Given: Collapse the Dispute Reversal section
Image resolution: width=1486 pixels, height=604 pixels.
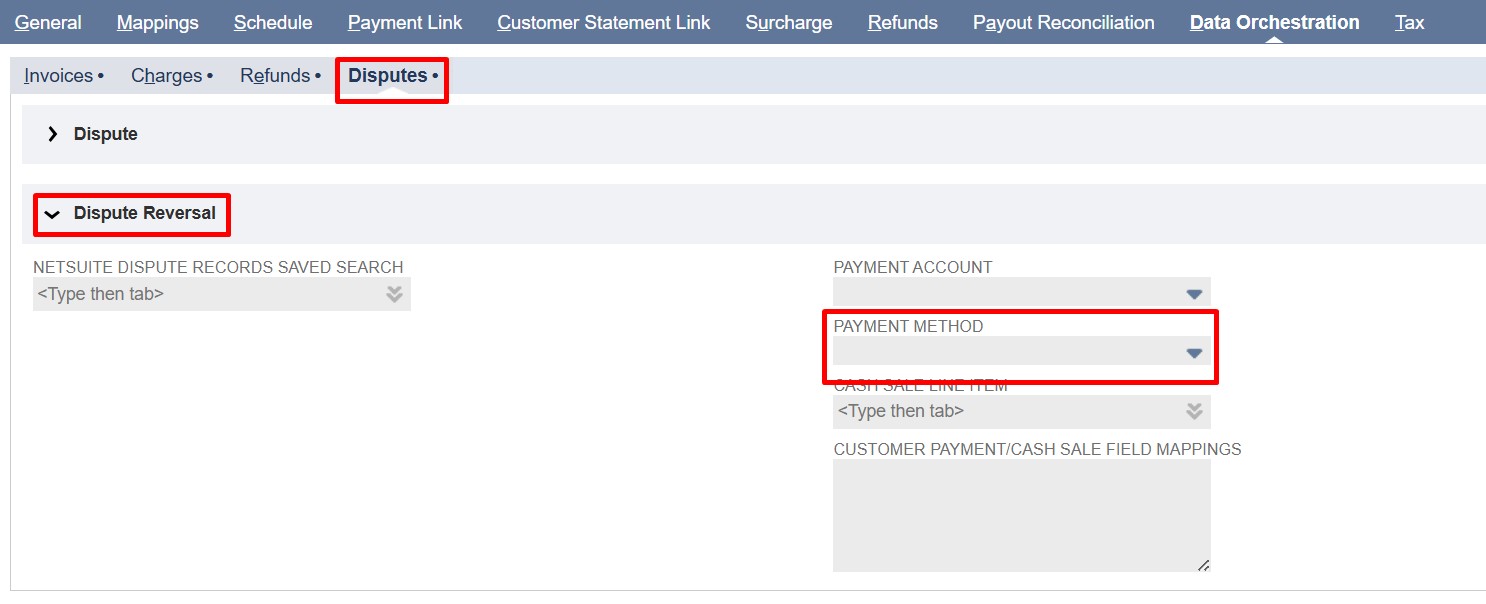Looking at the screenshot, I should pos(53,213).
